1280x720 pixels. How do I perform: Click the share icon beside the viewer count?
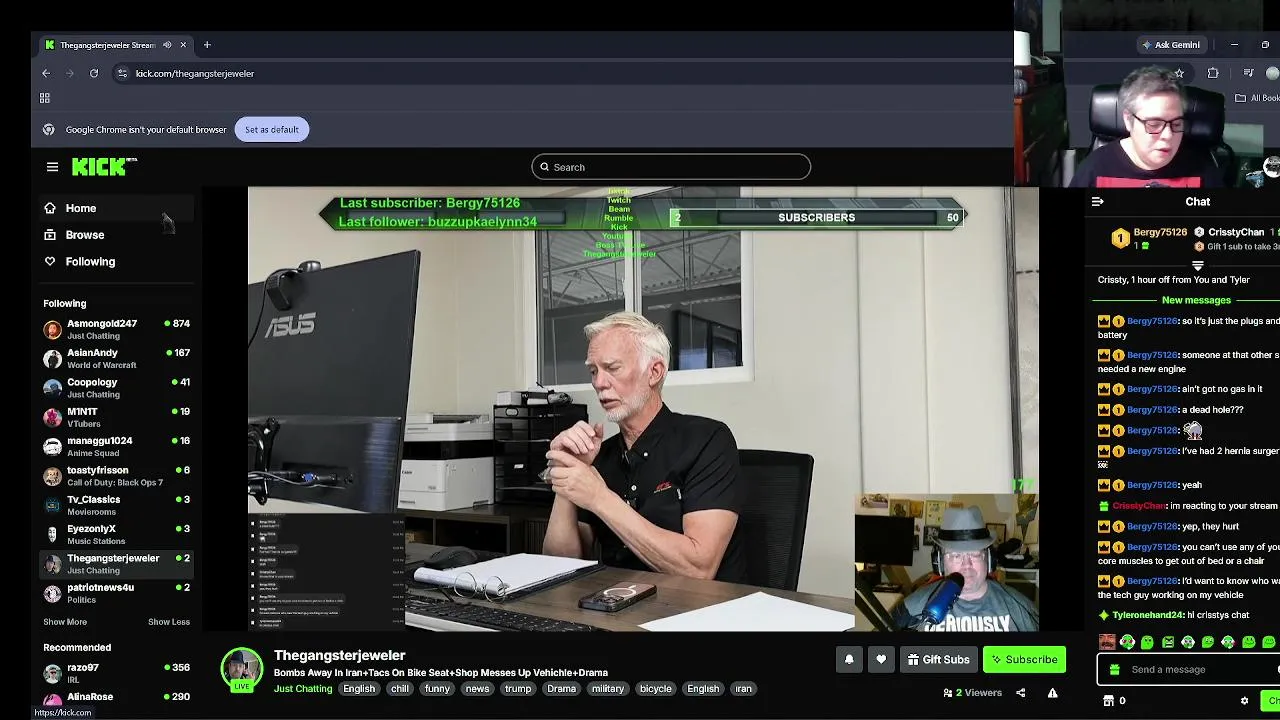tap(1021, 693)
